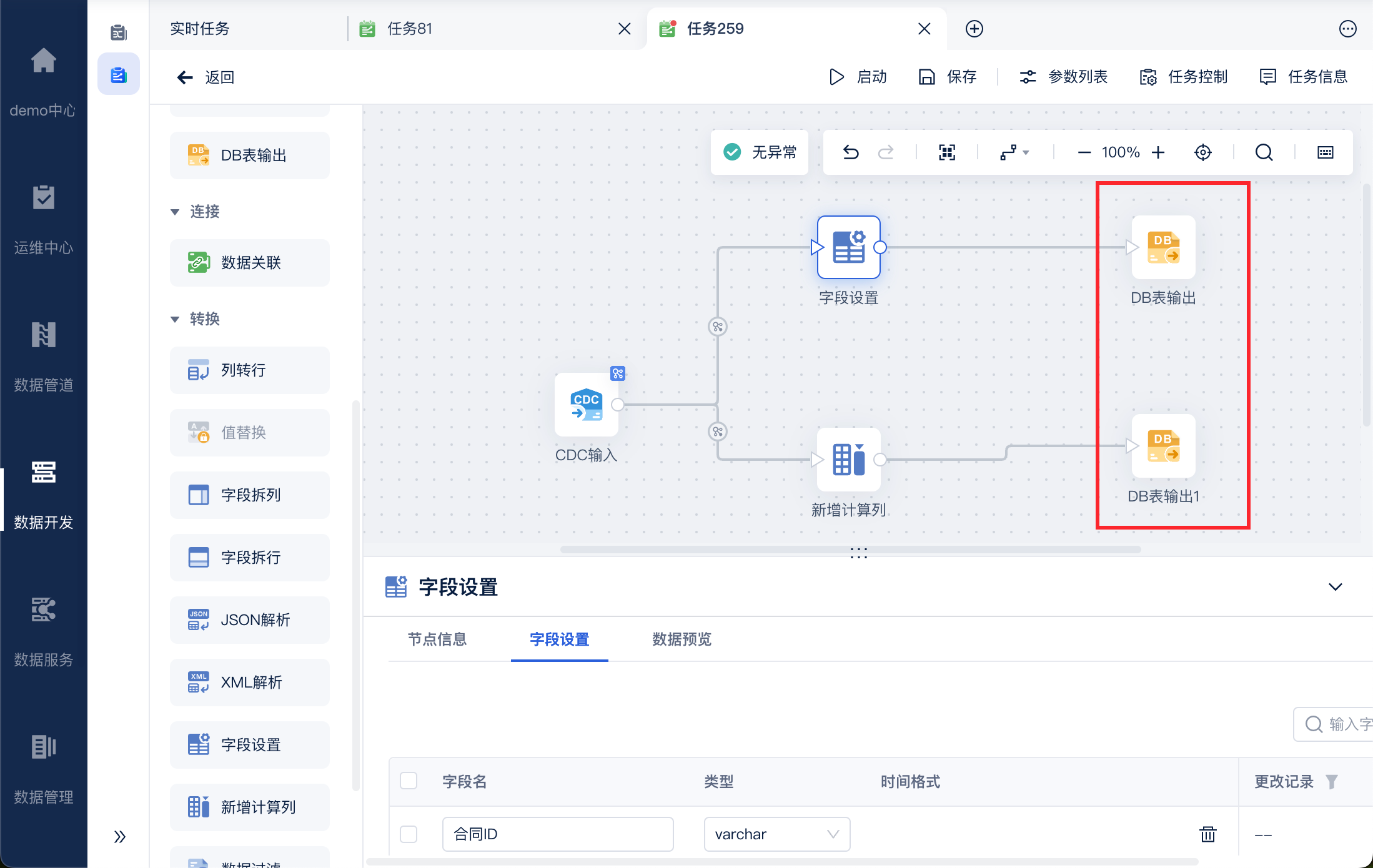The image size is (1373, 868).
Task: Select the 新增计算列 node on canvas
Action: [x=848, y=460]
